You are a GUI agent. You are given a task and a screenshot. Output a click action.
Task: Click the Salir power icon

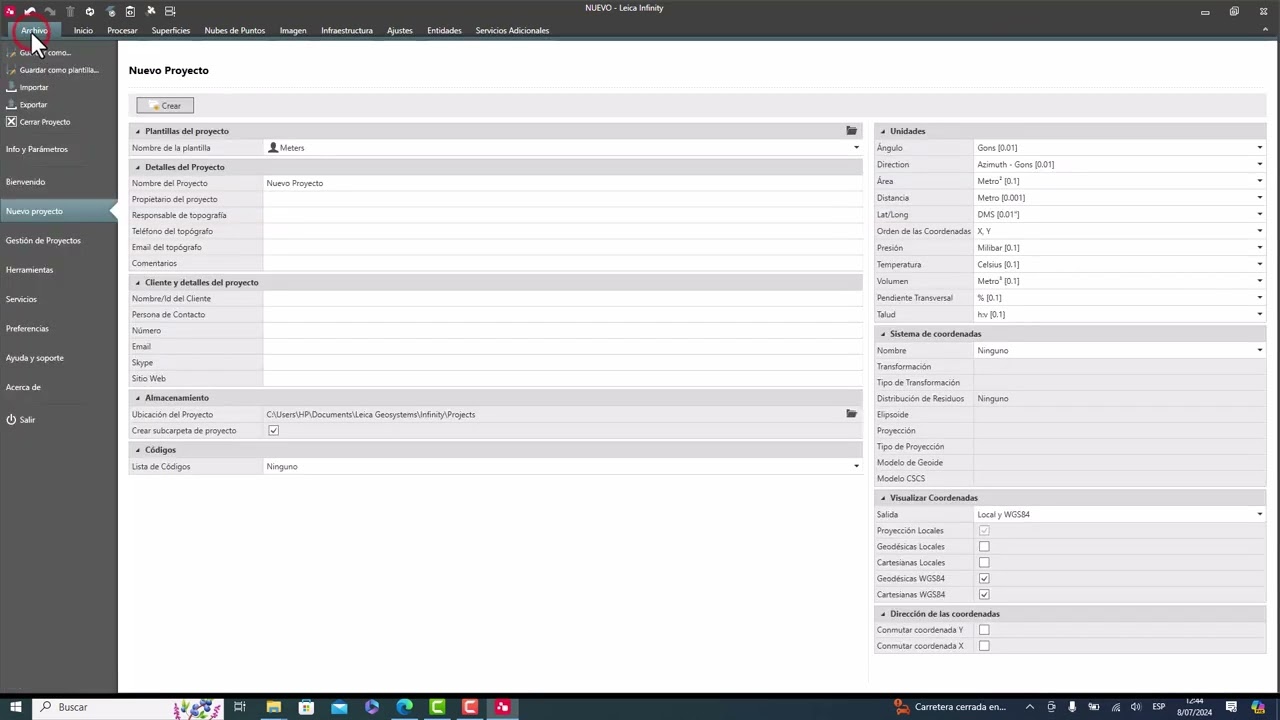pyautogui.click(x=11, y=419)
